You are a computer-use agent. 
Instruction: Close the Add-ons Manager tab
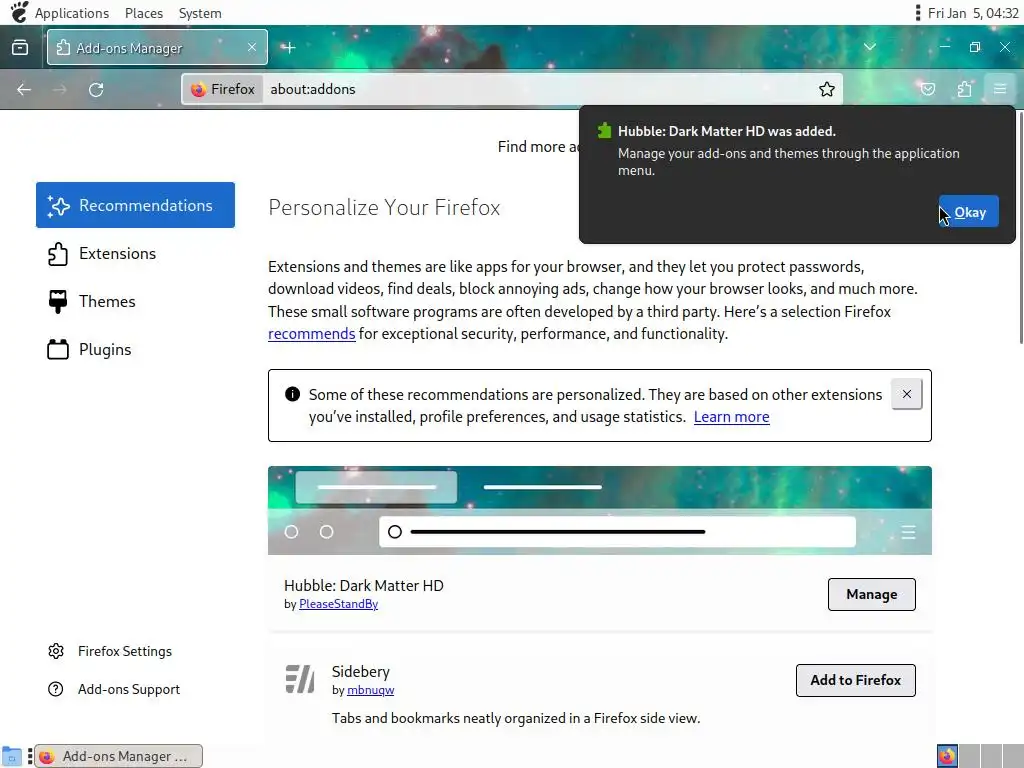252,47
